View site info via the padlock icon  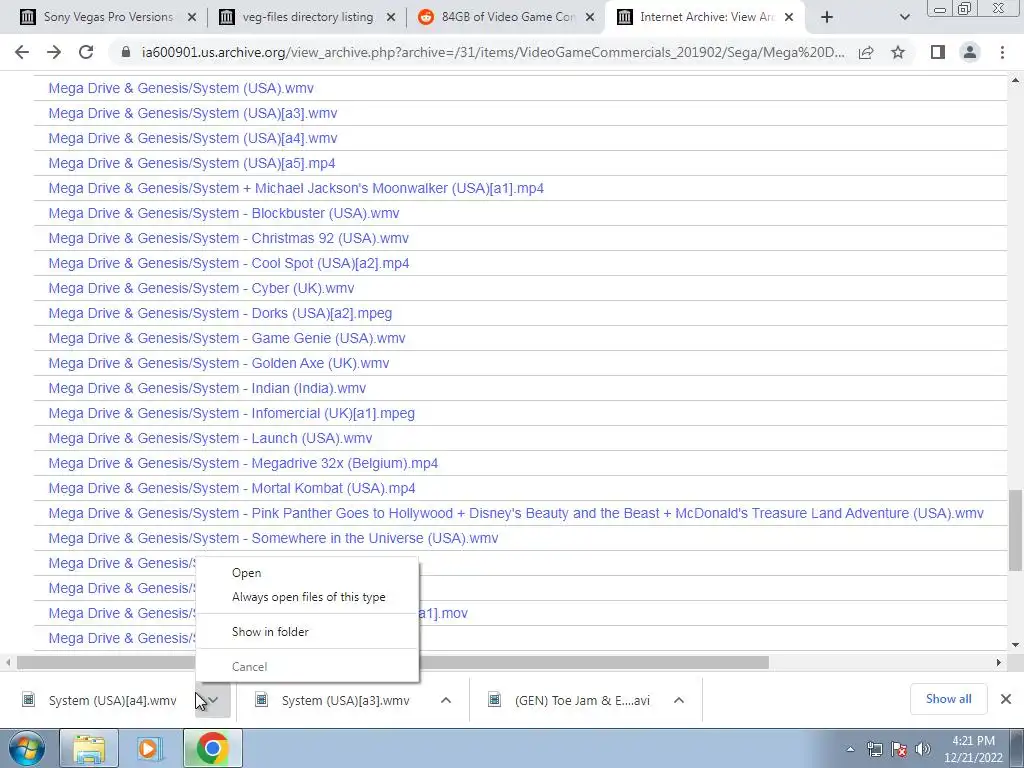pos(126,52)
